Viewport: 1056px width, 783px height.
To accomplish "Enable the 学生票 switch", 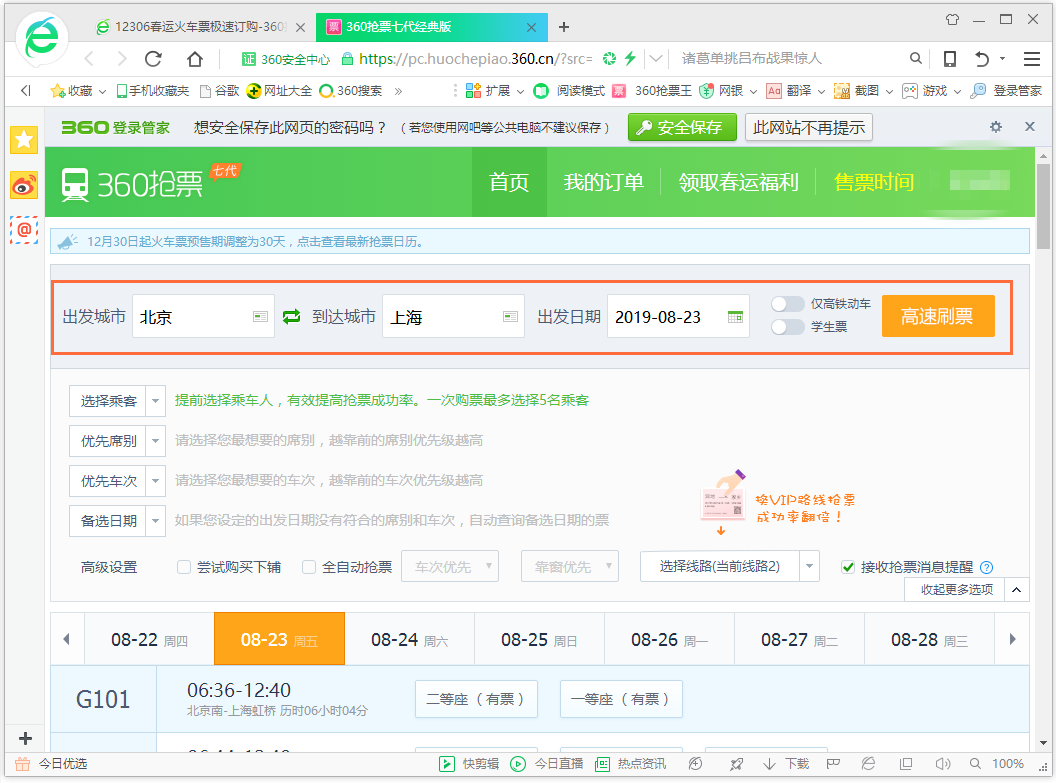I will coord(787,327).
